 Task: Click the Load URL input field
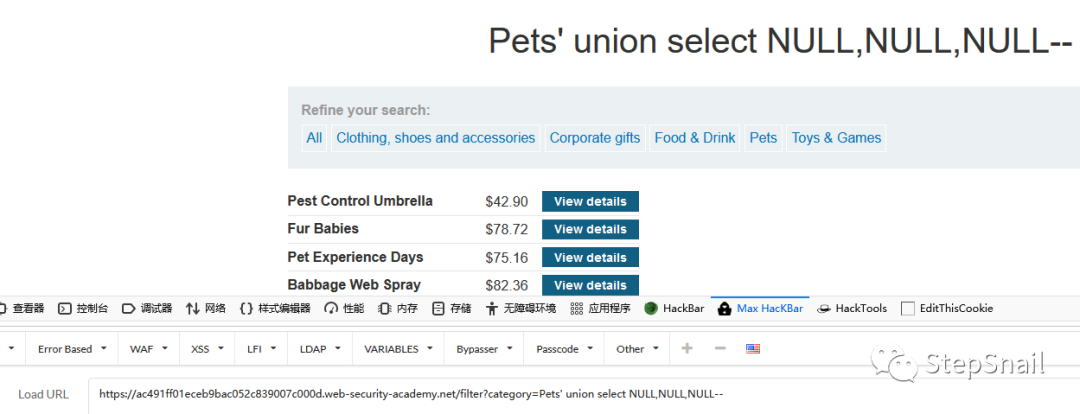pyautogui.click(x=580, y=394)
